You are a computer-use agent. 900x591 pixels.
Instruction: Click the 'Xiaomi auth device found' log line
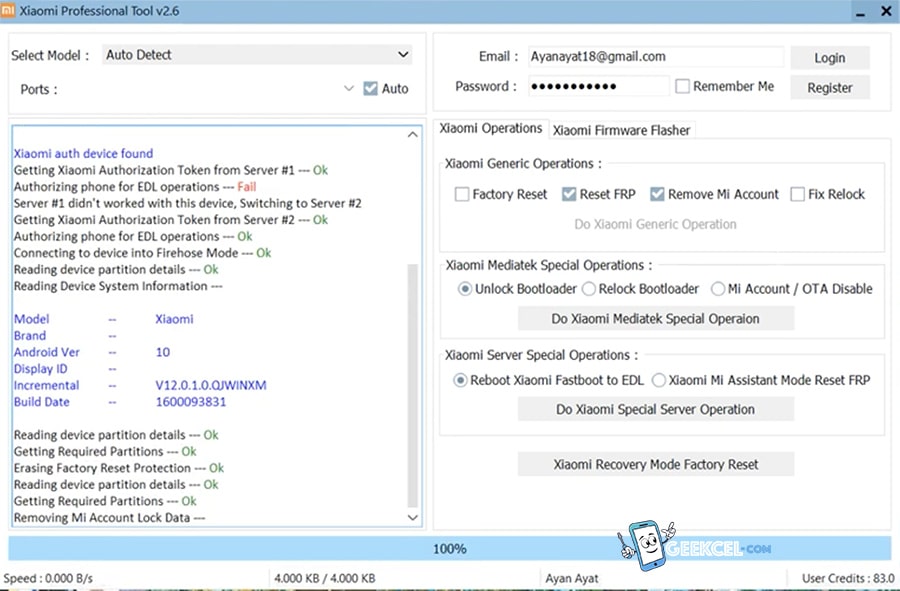click(83, 153)
